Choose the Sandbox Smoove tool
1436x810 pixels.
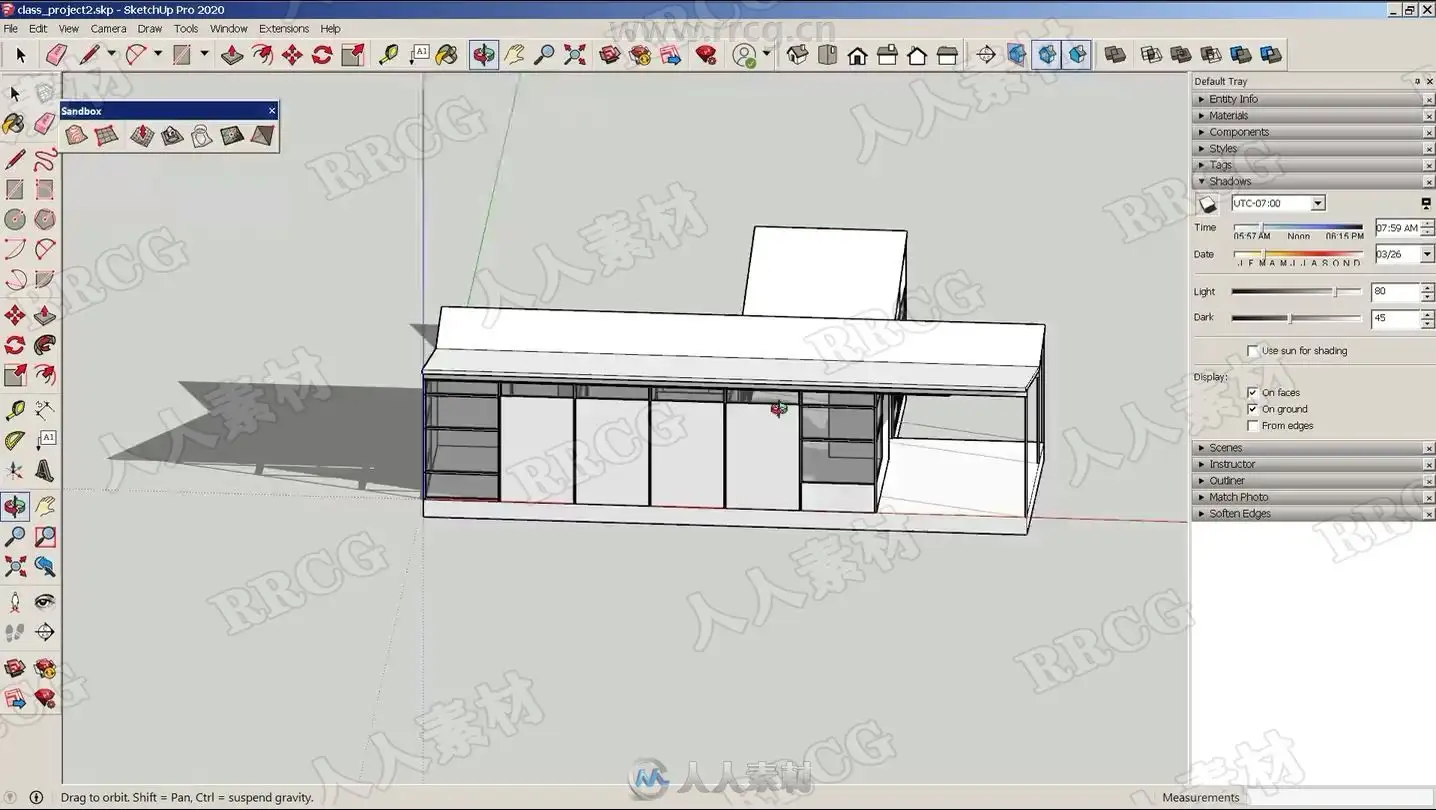click(x=141, y=135)
